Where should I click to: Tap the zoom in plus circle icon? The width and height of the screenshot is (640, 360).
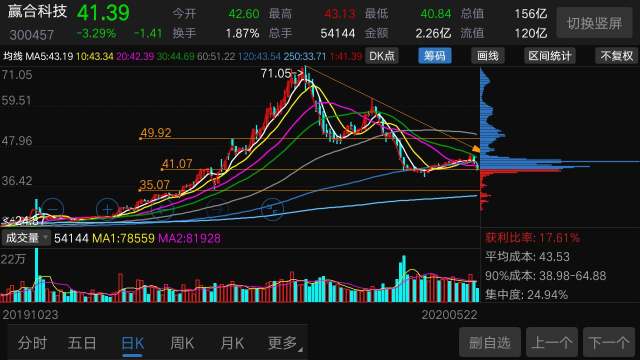(x=107, y=209)
